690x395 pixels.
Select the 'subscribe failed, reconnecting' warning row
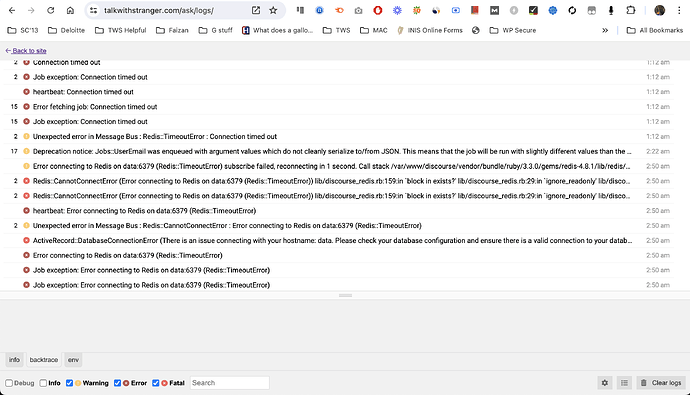pyautogui.click(x=339, y=166)
